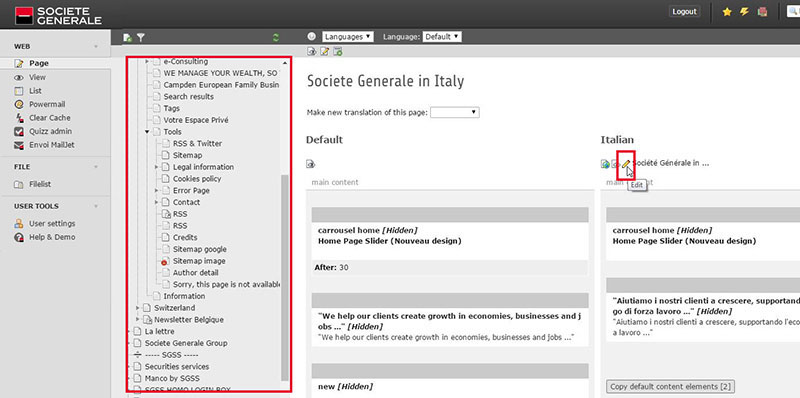Click the Societe Generale logo

coord(59,15)
